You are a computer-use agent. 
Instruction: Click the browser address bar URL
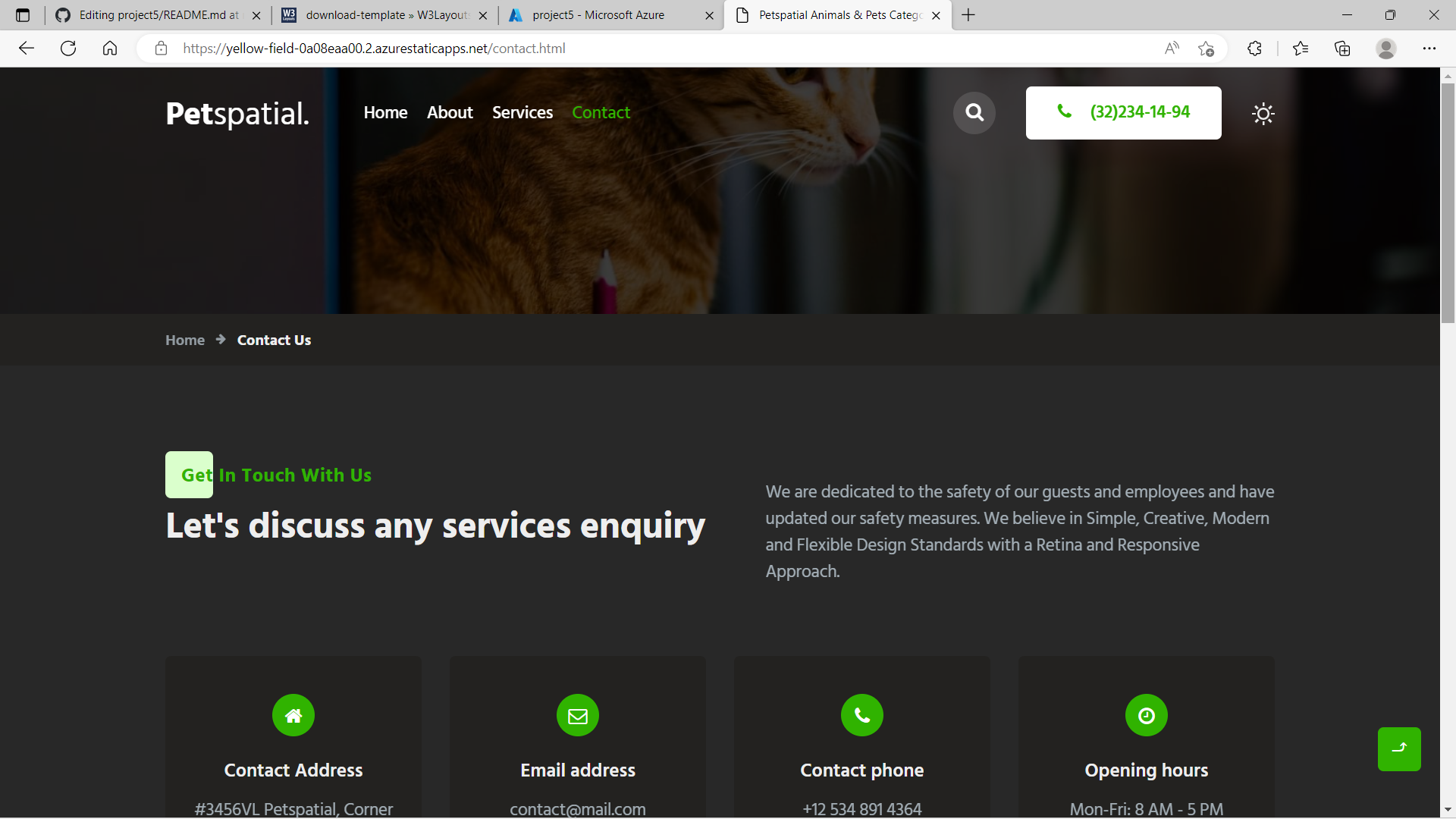tap(374, 49)
